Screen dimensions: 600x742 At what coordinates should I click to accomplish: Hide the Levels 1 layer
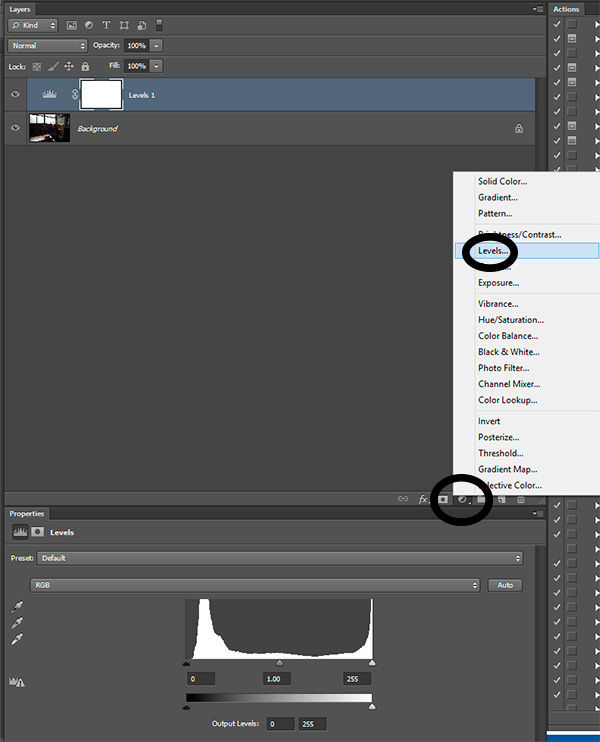click(x=15, y=94)
